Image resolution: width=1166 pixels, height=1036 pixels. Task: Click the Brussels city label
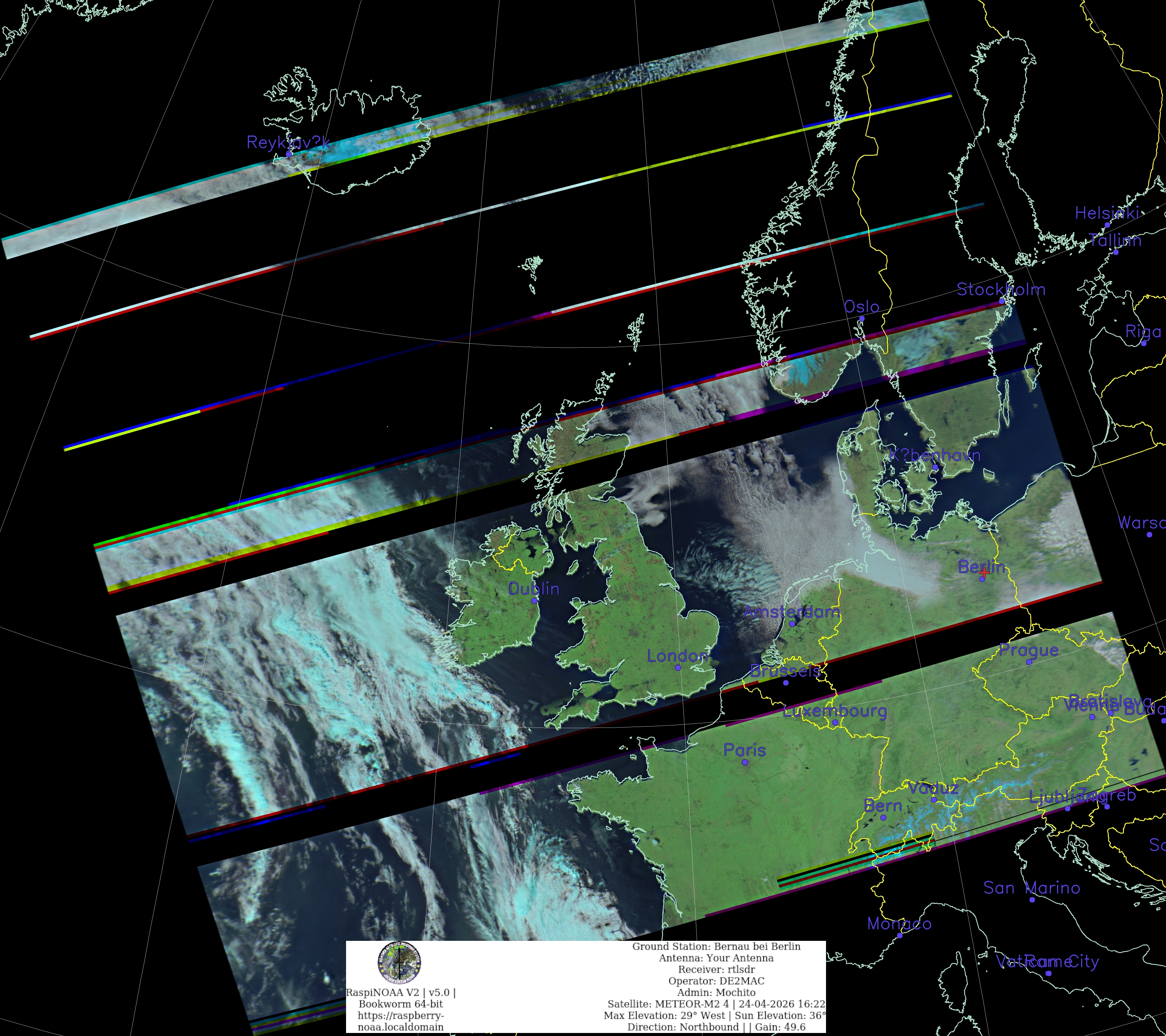785,671
